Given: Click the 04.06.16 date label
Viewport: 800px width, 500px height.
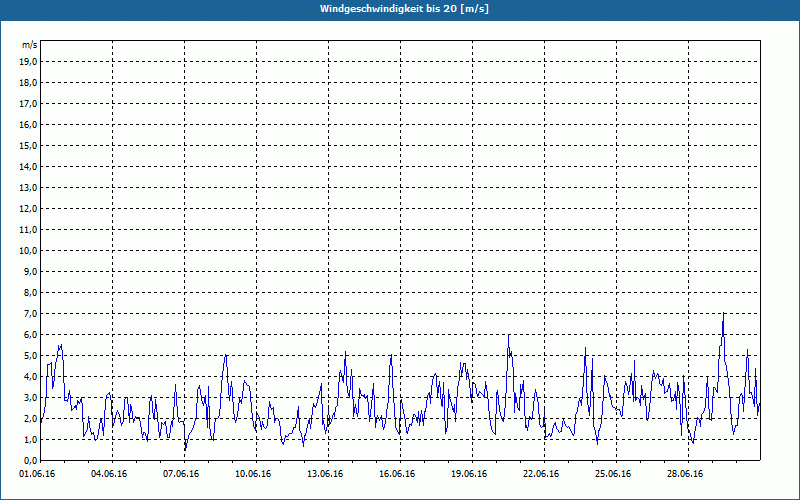Looking at the screenshot, I should click(109, 474).
